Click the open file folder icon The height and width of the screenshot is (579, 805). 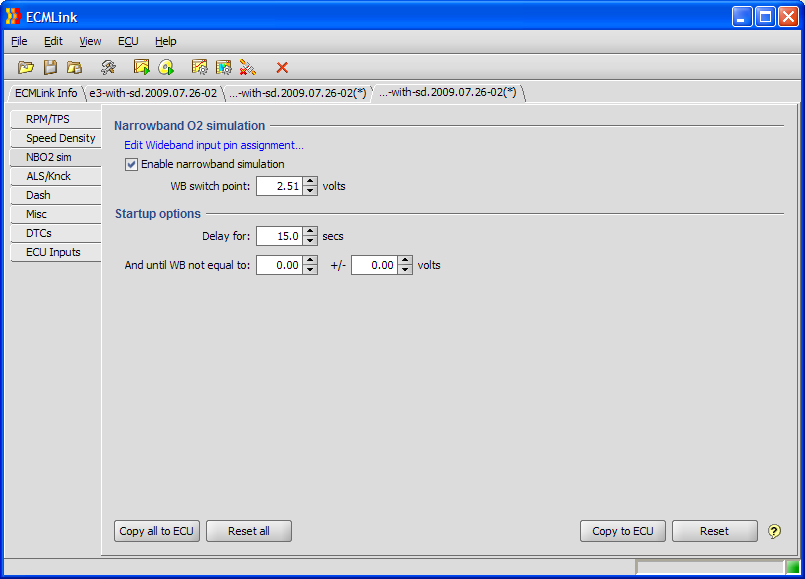[x=26, y=67]
